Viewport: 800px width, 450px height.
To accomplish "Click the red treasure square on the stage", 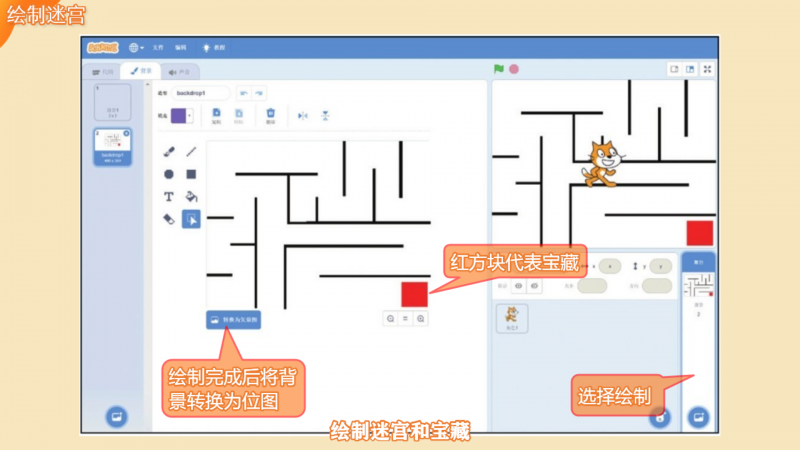I will pos(699,233).
